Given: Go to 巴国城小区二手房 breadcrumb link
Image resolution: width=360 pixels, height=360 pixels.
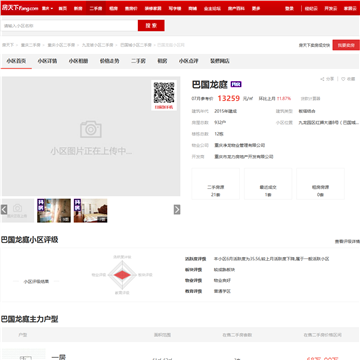Looking at the screenshot, I should click(x=136, y=45).
